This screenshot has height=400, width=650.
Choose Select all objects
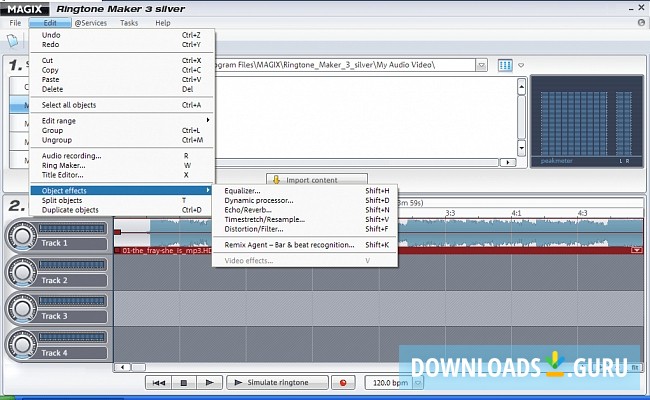click(x=122, y=105)
